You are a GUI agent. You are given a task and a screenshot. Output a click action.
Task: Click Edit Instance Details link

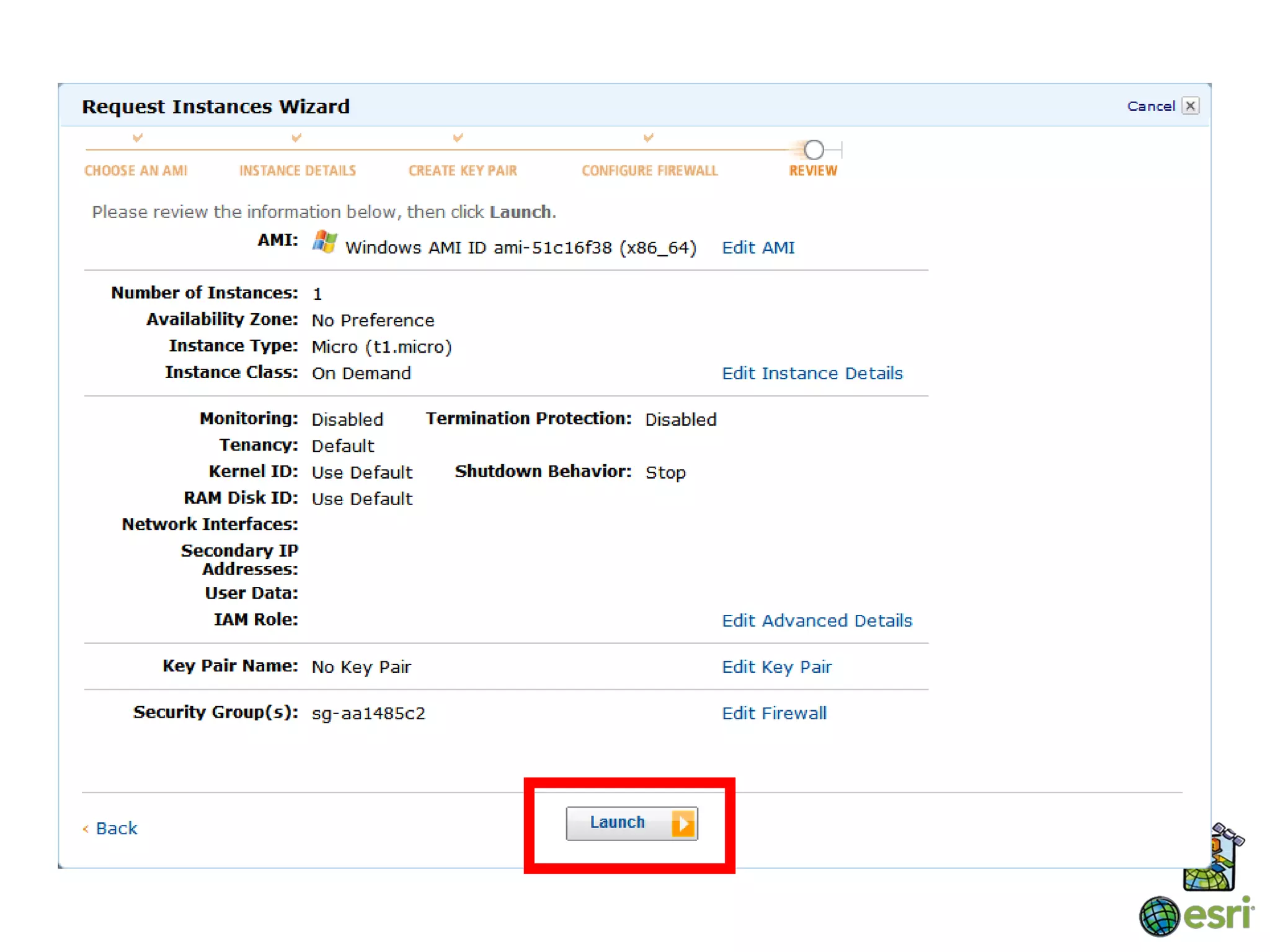[x=812, y=373]
